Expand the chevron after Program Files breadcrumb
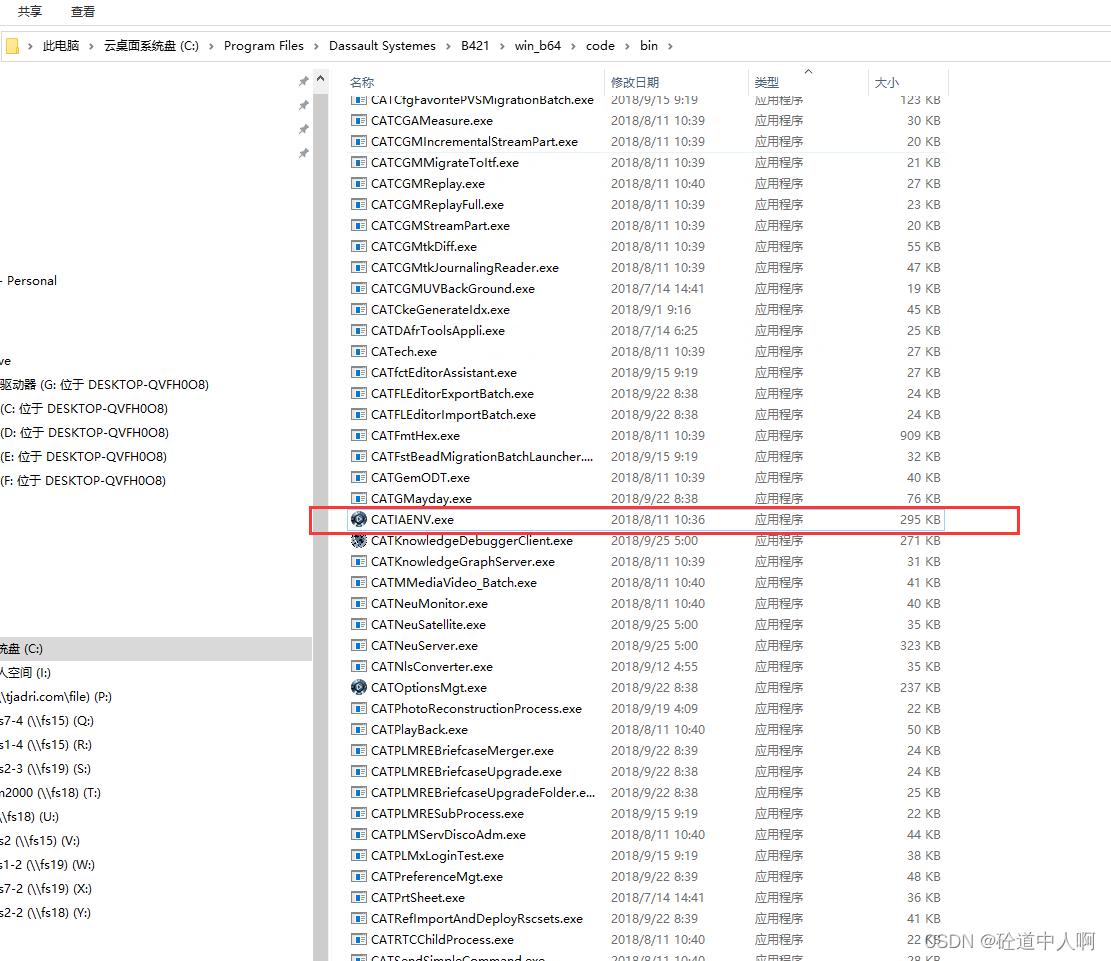Image resolution: width=1111 pixels, height=961 pixels. click(316, 46)
